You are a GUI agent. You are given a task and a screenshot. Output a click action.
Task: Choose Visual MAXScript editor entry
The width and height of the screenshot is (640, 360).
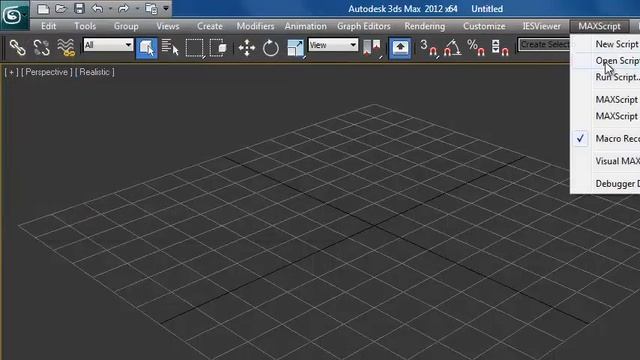(x=605, y=161)
